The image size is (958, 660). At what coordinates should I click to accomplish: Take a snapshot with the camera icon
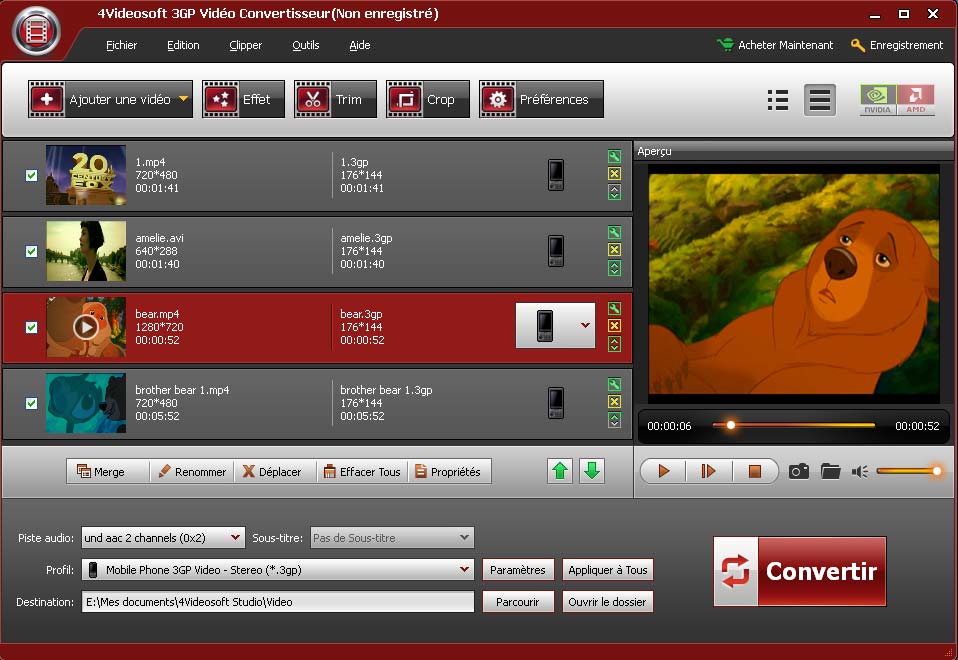(798, 471)
